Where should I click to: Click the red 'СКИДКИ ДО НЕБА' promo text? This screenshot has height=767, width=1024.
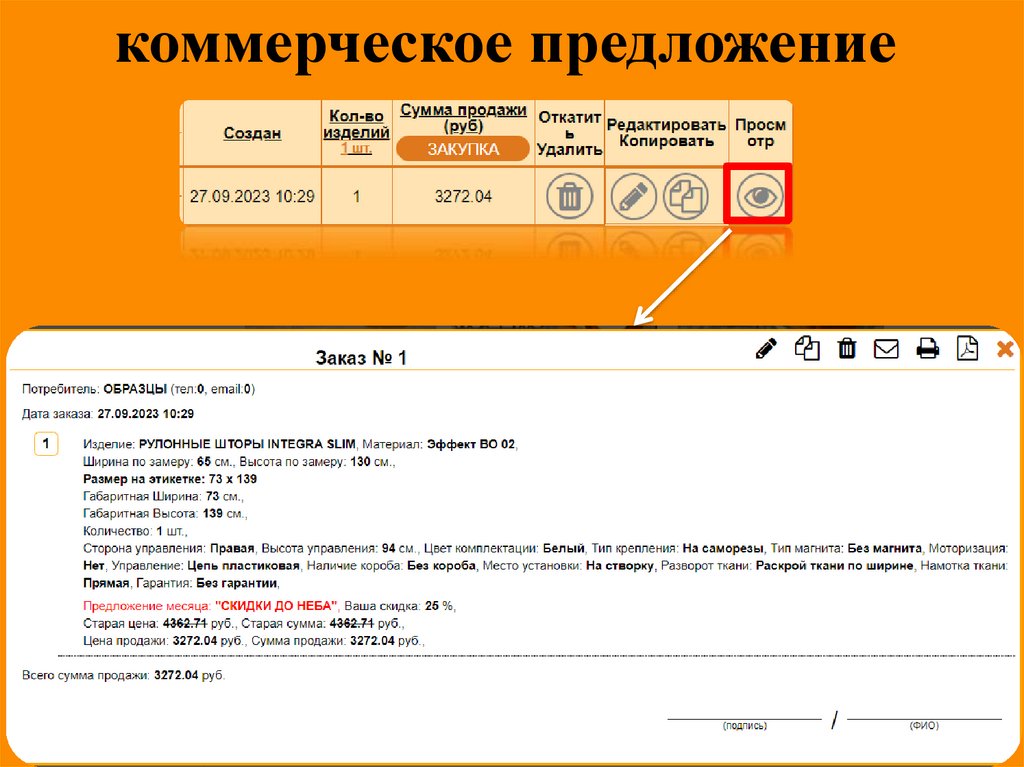click(x=277, y=606)
